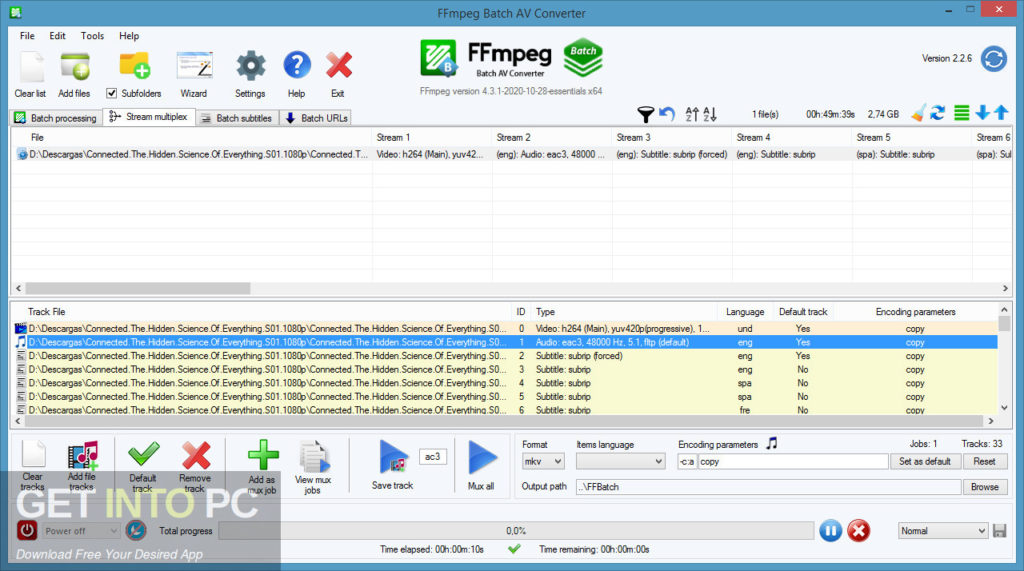Click the ac3 extension field
The width and height of the screenshot is (1024, 571).
(432, 457)
